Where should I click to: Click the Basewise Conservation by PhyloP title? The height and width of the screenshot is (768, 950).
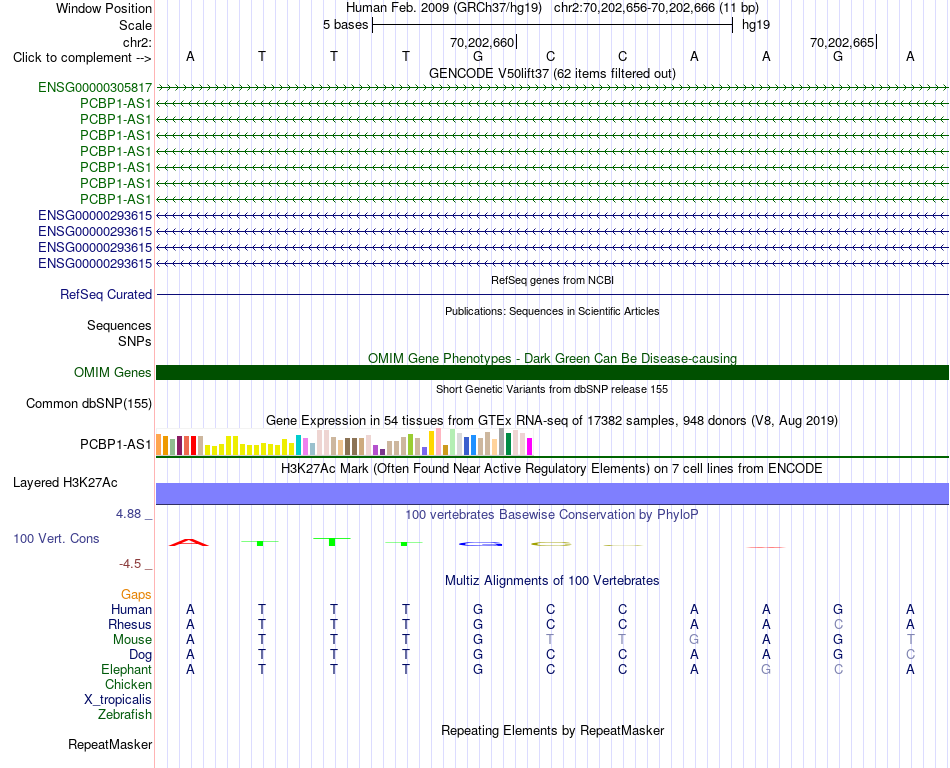pos(552,515)
